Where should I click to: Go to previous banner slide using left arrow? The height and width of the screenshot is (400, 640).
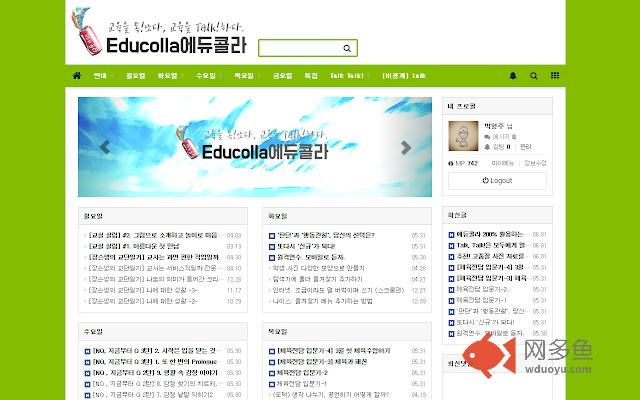click(104, 147)
